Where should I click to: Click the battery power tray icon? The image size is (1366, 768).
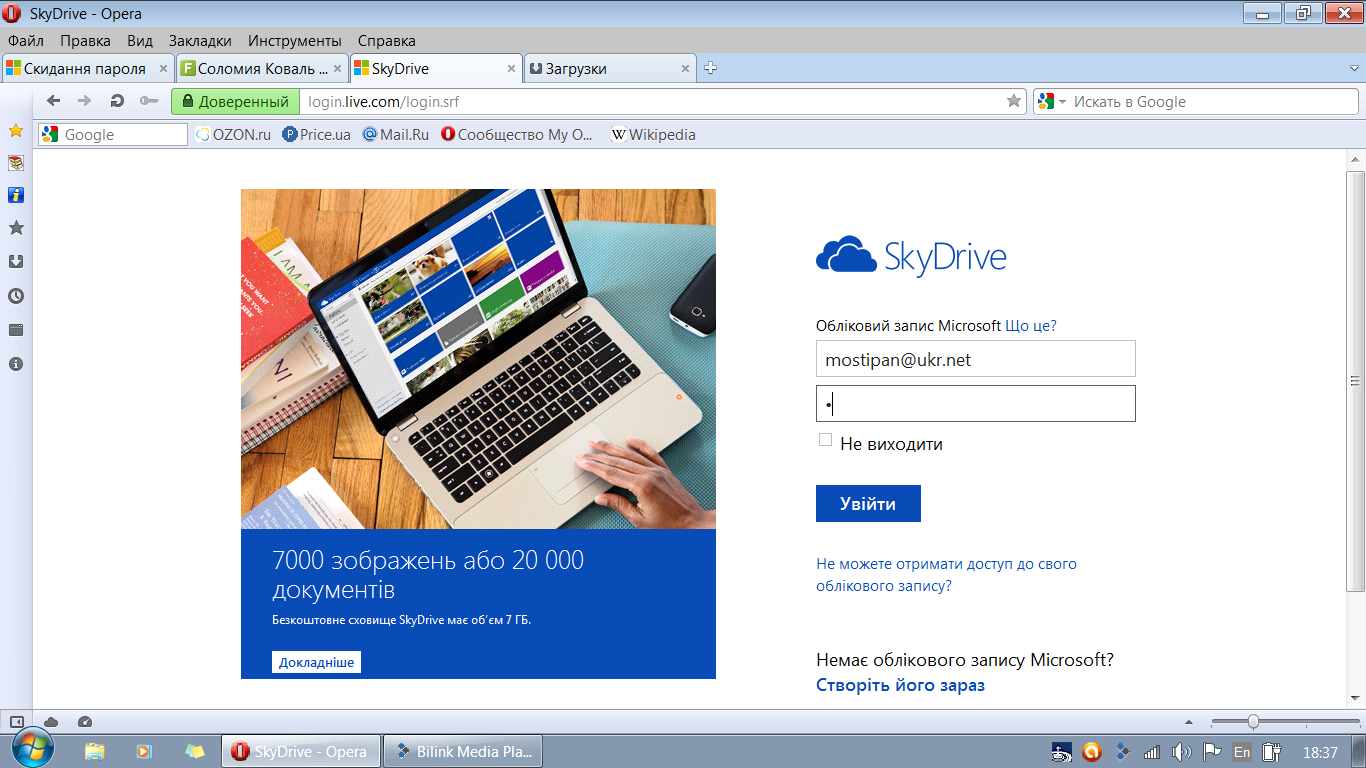pos(1272,751)
